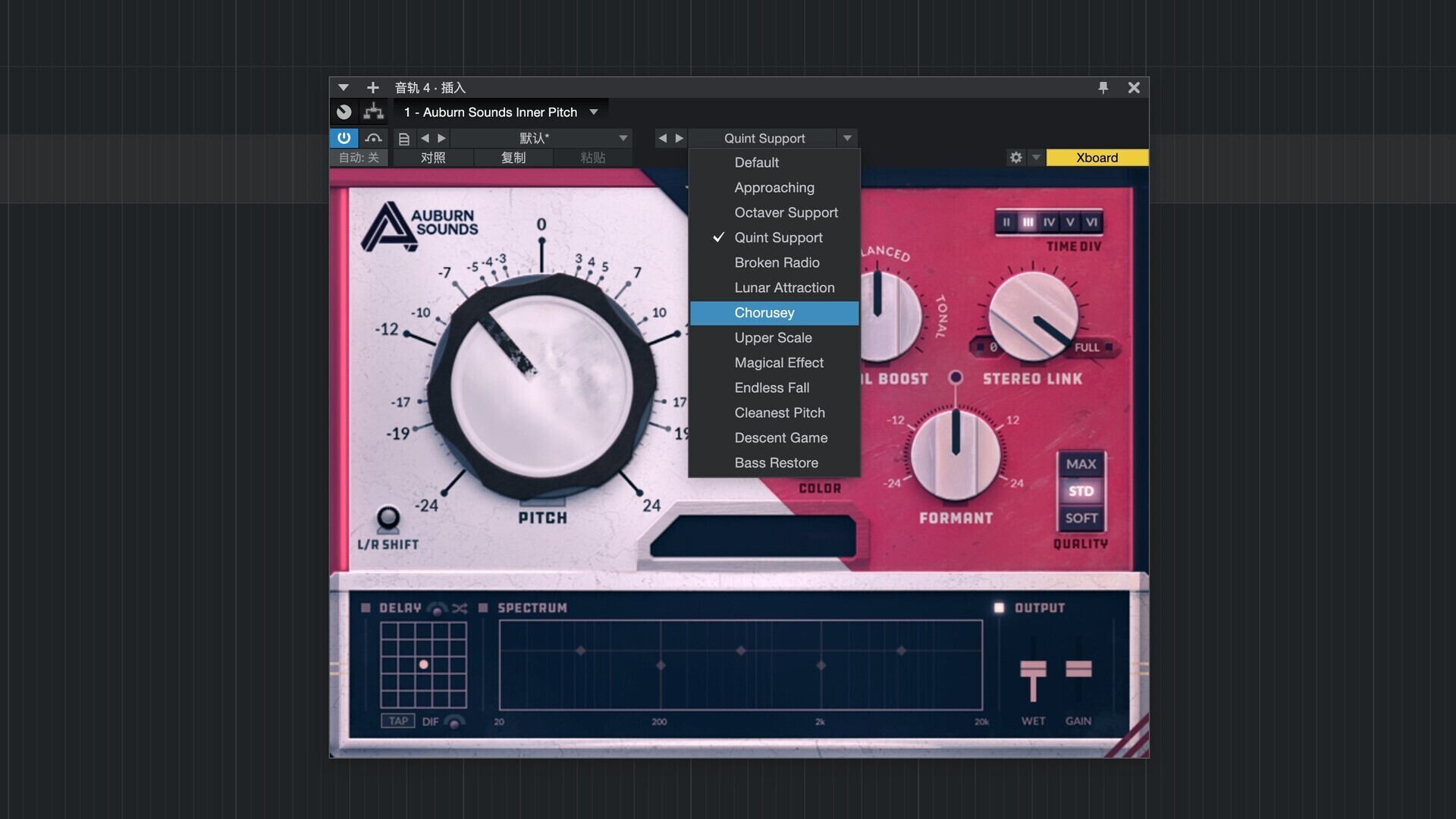
Task: Click the sidechain routing icon
Action: pos(373,138)
